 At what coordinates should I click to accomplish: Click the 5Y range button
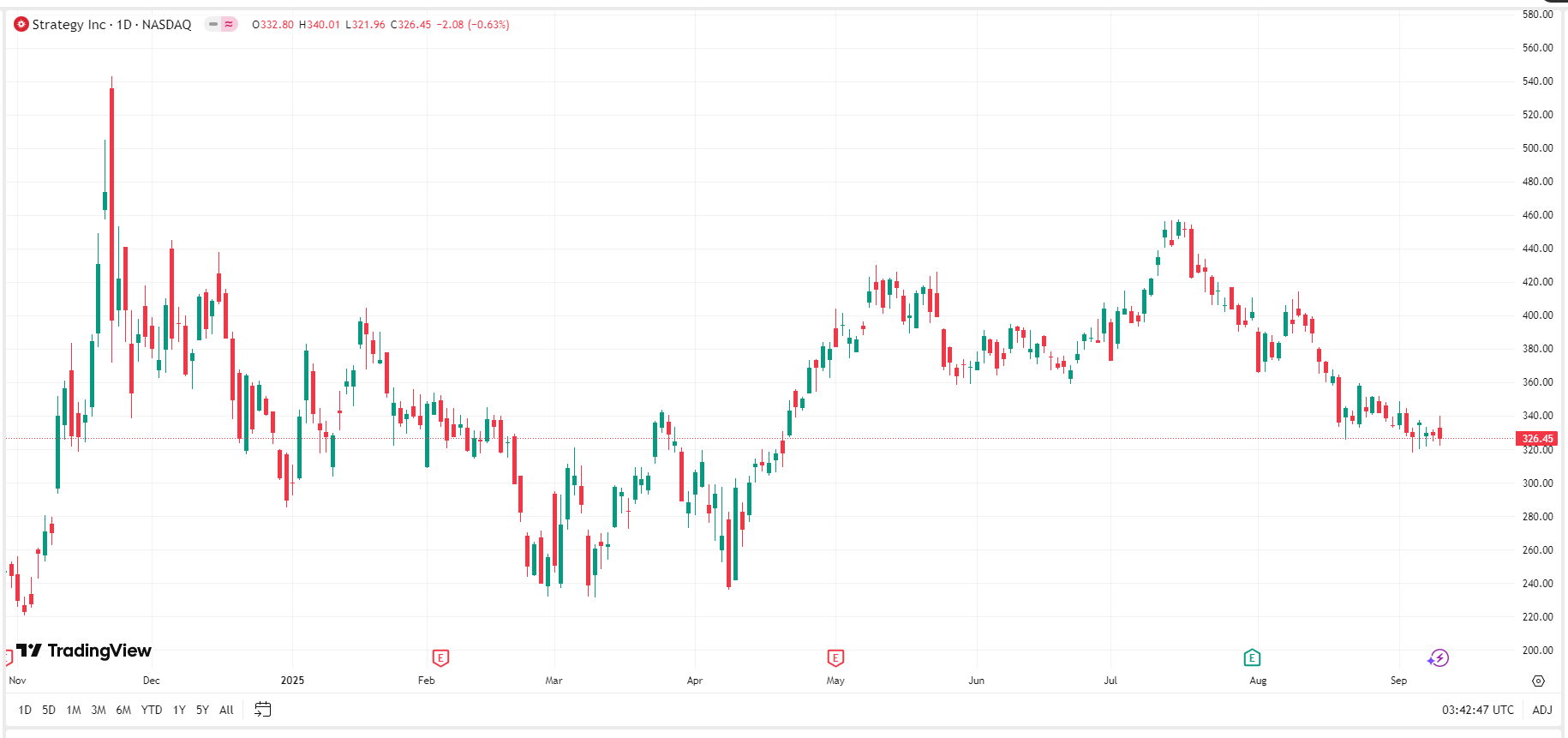point(202,710)
